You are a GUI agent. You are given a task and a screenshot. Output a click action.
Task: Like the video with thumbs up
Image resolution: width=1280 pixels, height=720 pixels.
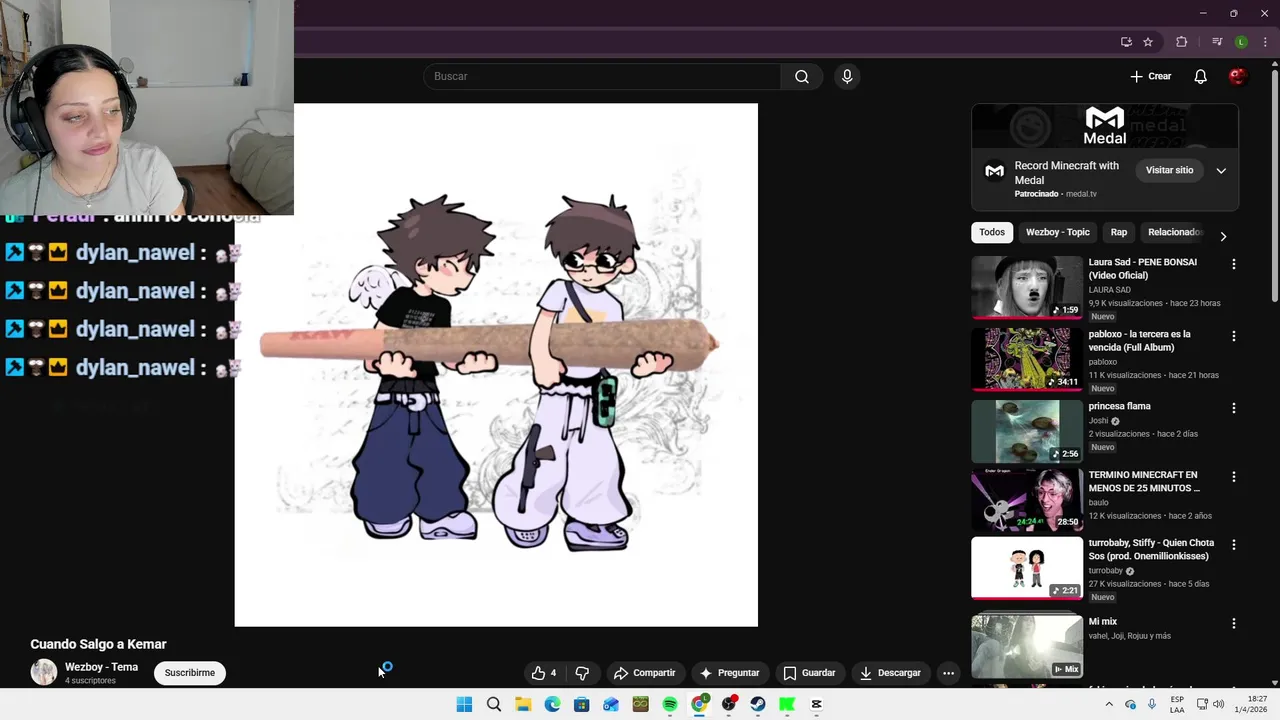(x=544, y=673)
